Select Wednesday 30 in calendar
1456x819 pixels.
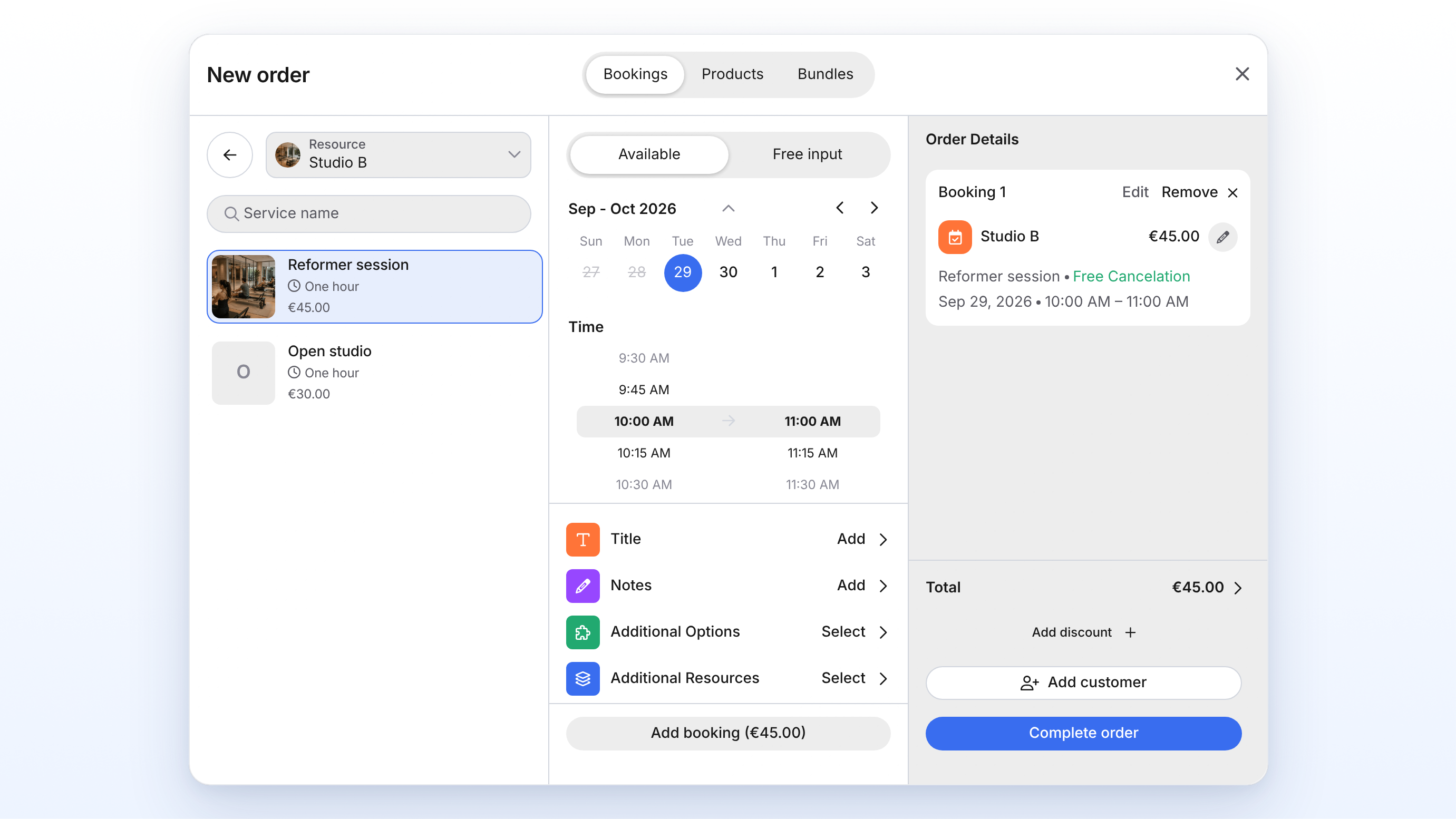coord(728,272)
